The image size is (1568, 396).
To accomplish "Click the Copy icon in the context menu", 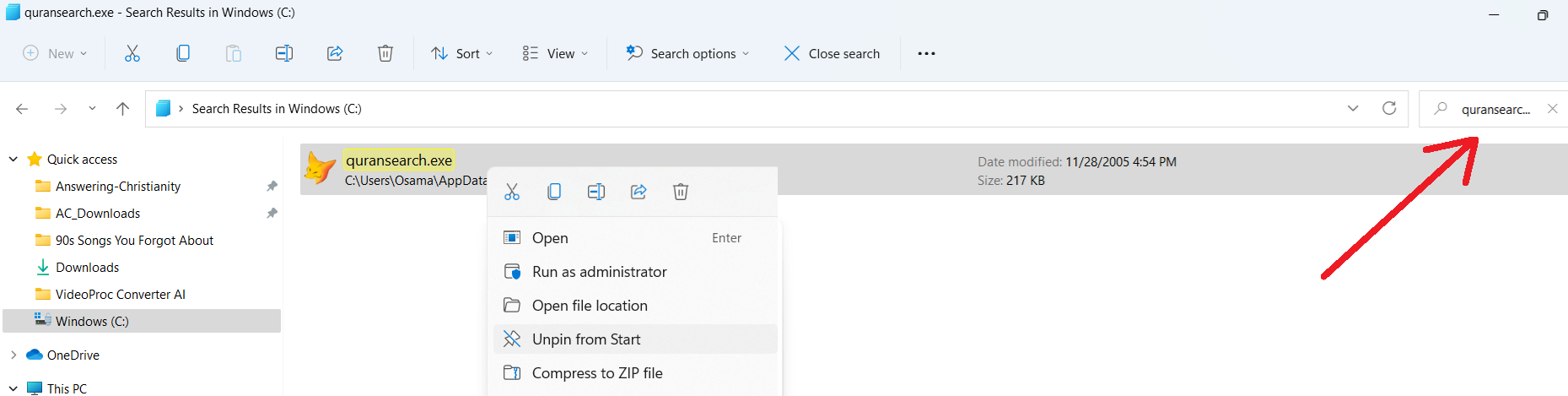I will (x=554, y=192).
